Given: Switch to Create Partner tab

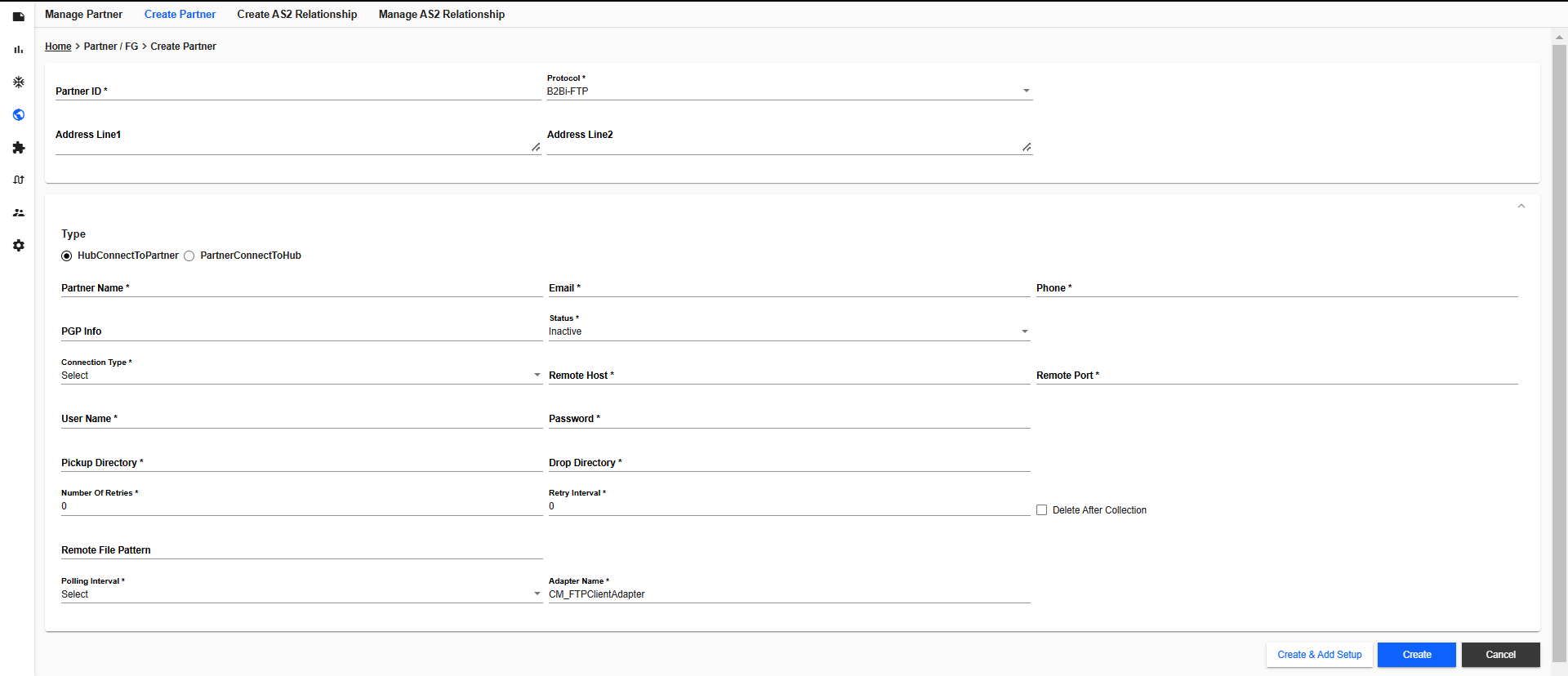Looking at the screenshot, I should [x=180, y=14].
